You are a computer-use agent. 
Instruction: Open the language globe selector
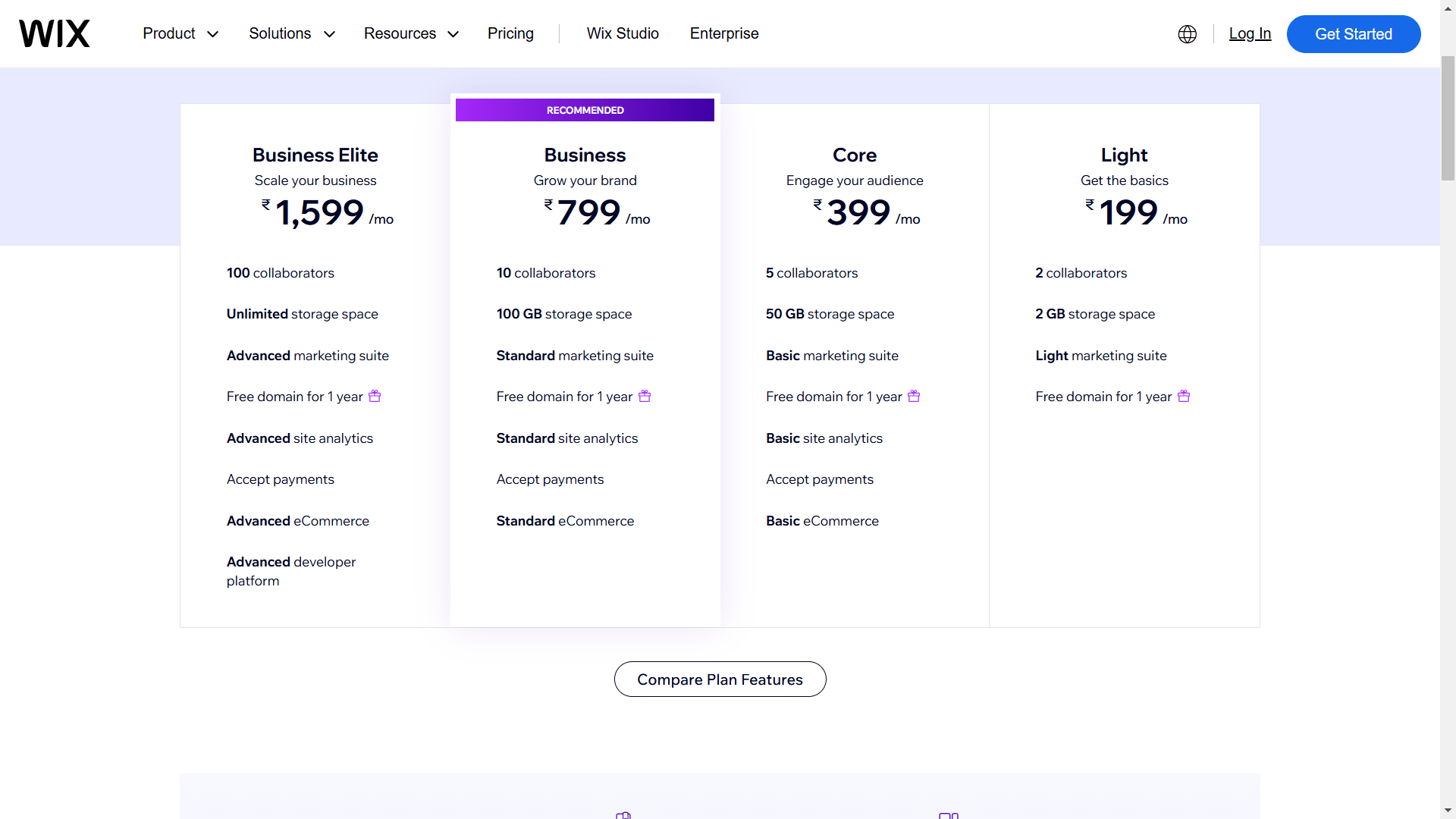(x=1187, y=34)
